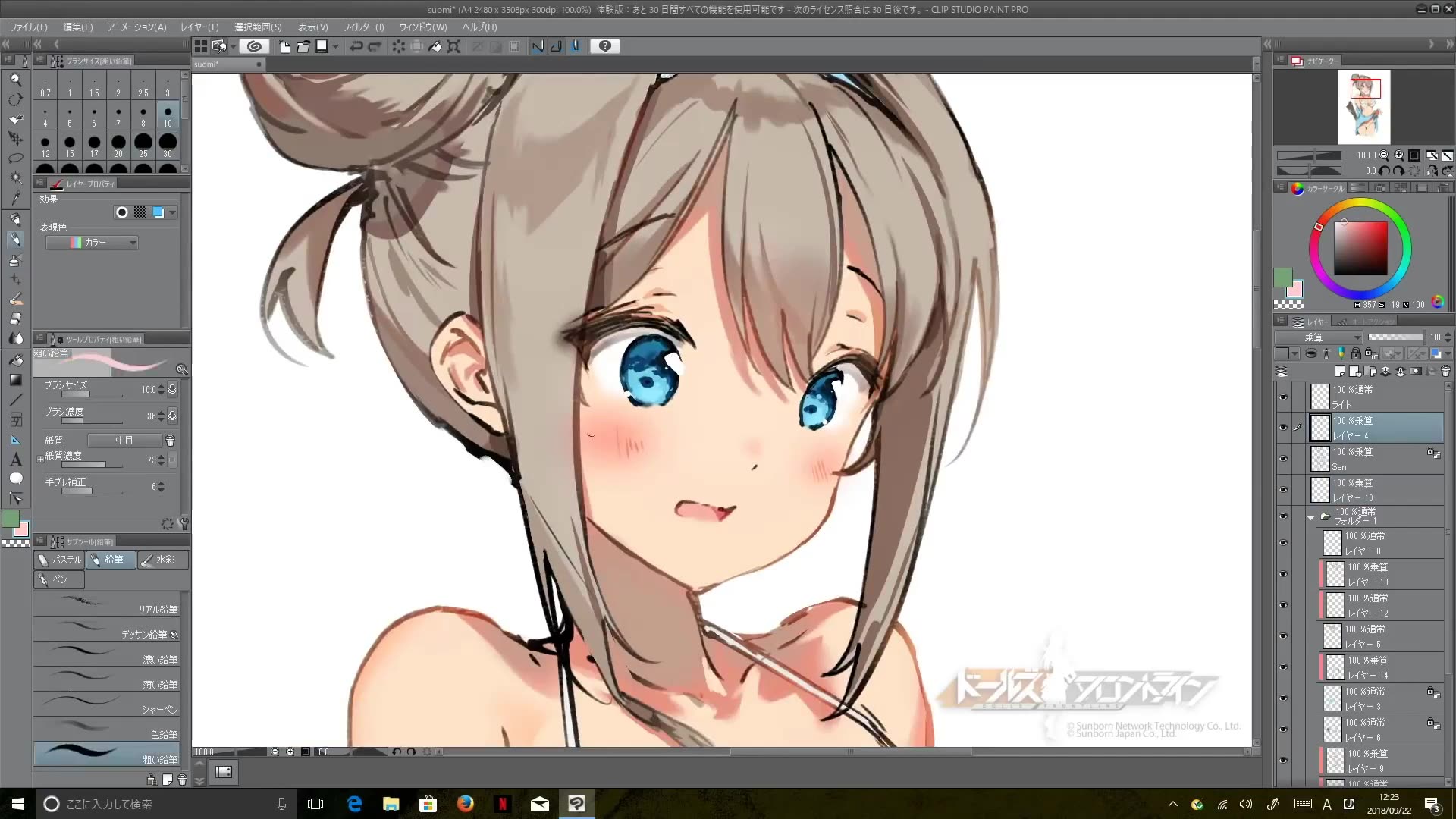Select the Text tool
Viewport: 1456px width, 819px height.
click(15, 460)
